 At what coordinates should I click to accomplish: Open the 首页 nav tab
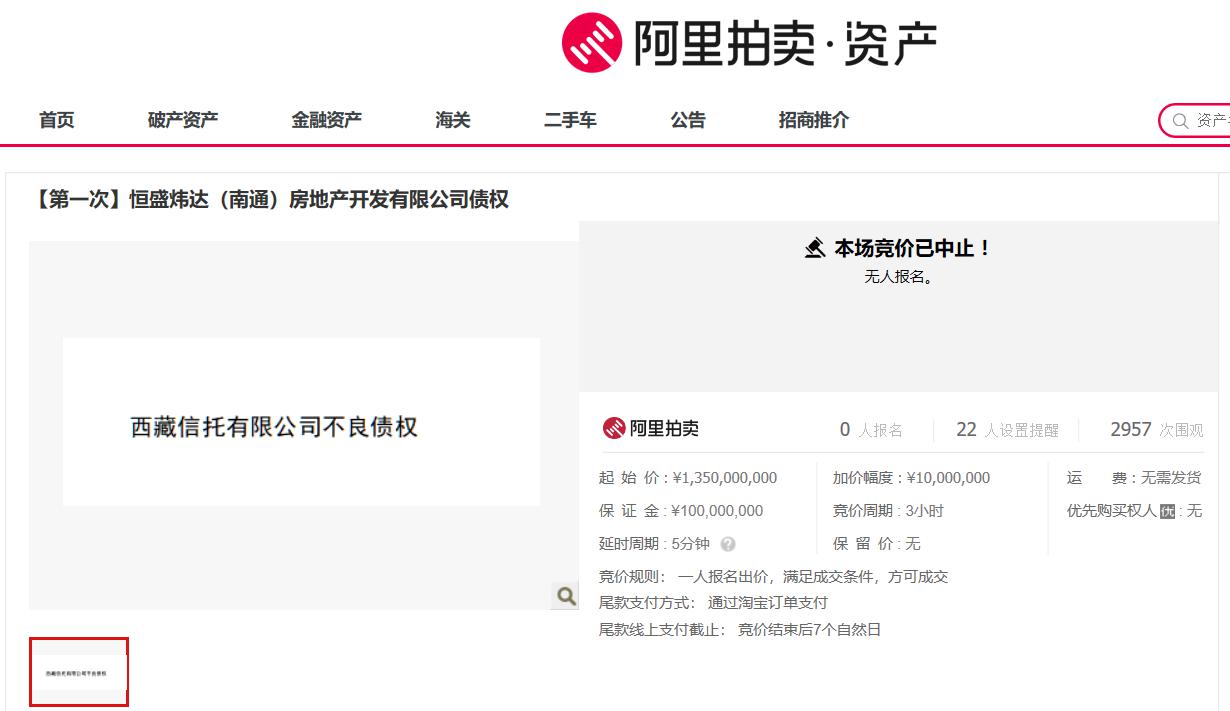click(x=57, y=120)
